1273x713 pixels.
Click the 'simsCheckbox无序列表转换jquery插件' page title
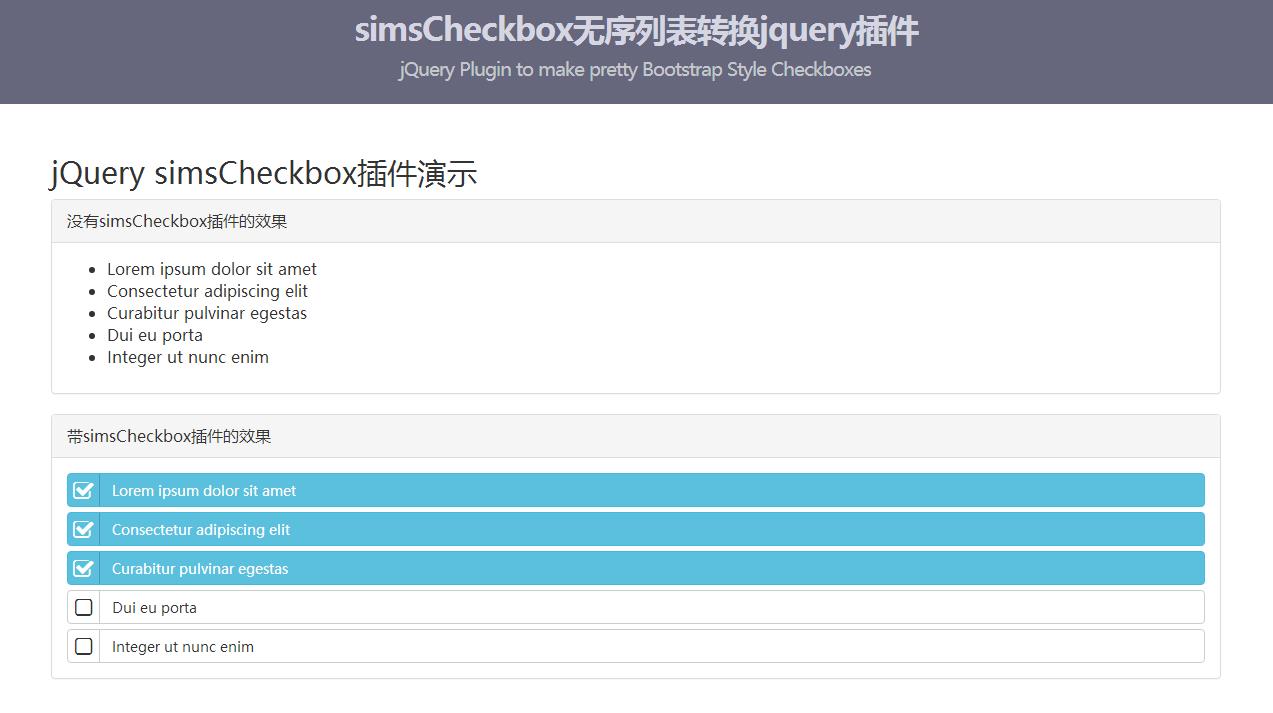[x=636, y=30]
